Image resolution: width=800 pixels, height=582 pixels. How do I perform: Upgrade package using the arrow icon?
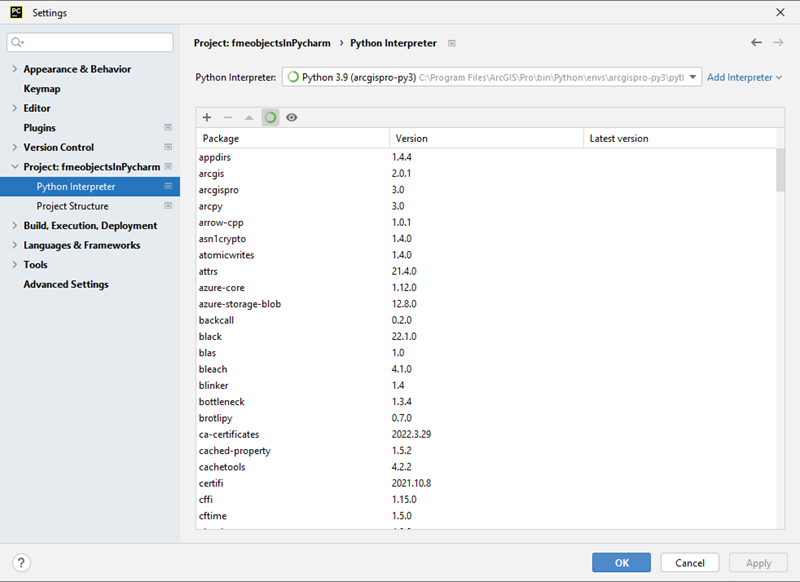click(249, 117)
